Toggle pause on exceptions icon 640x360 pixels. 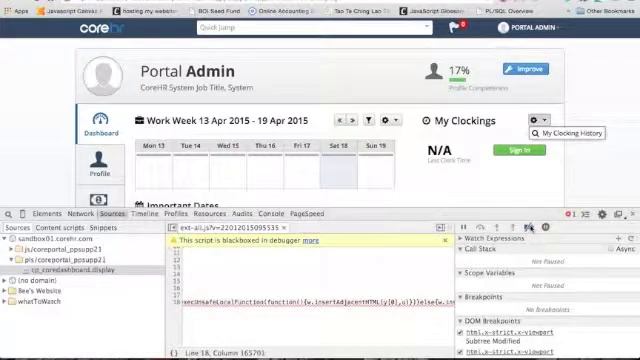pyautogui.click(x=546, y=227)
